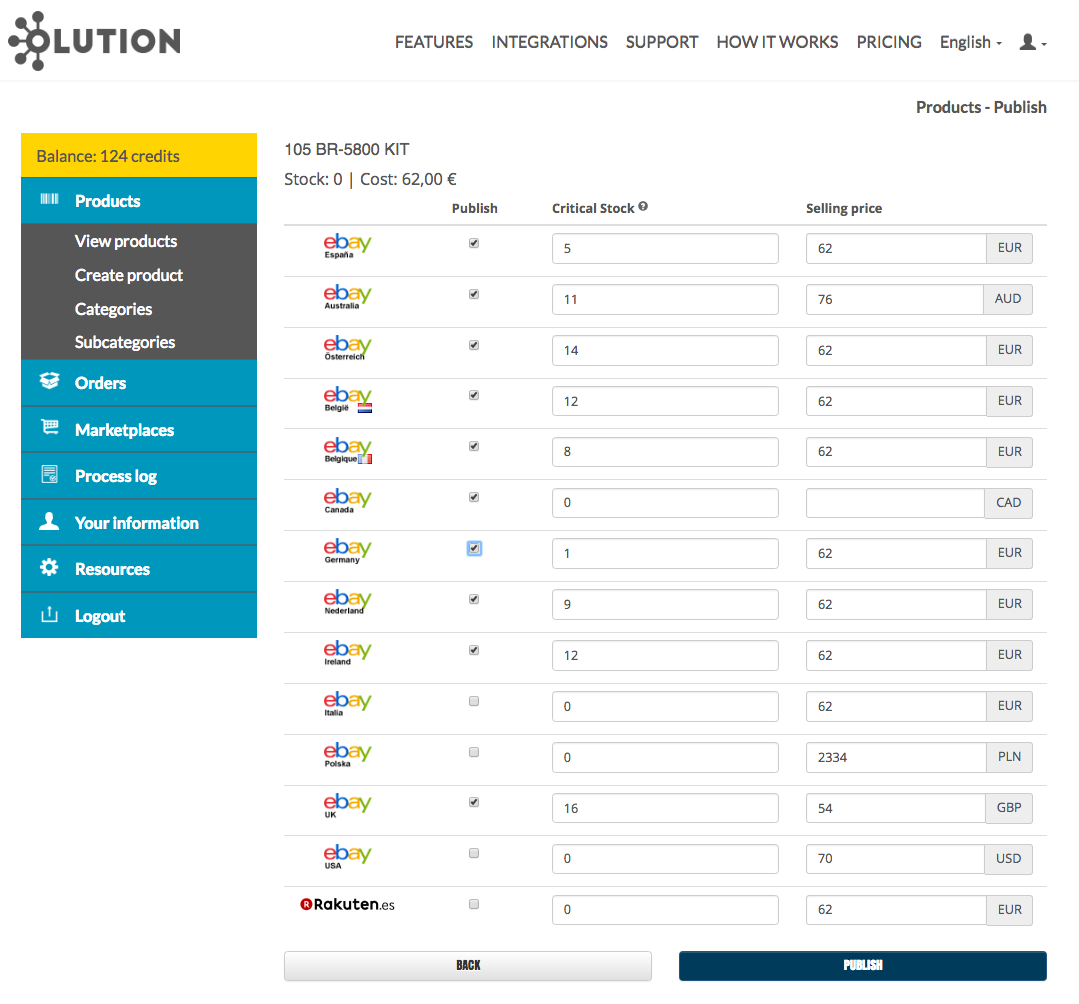The width and height of the screenshot is (1079, 1004).
Task: Click the gear icon beside Resources
Action: click(x=49, y=567)
